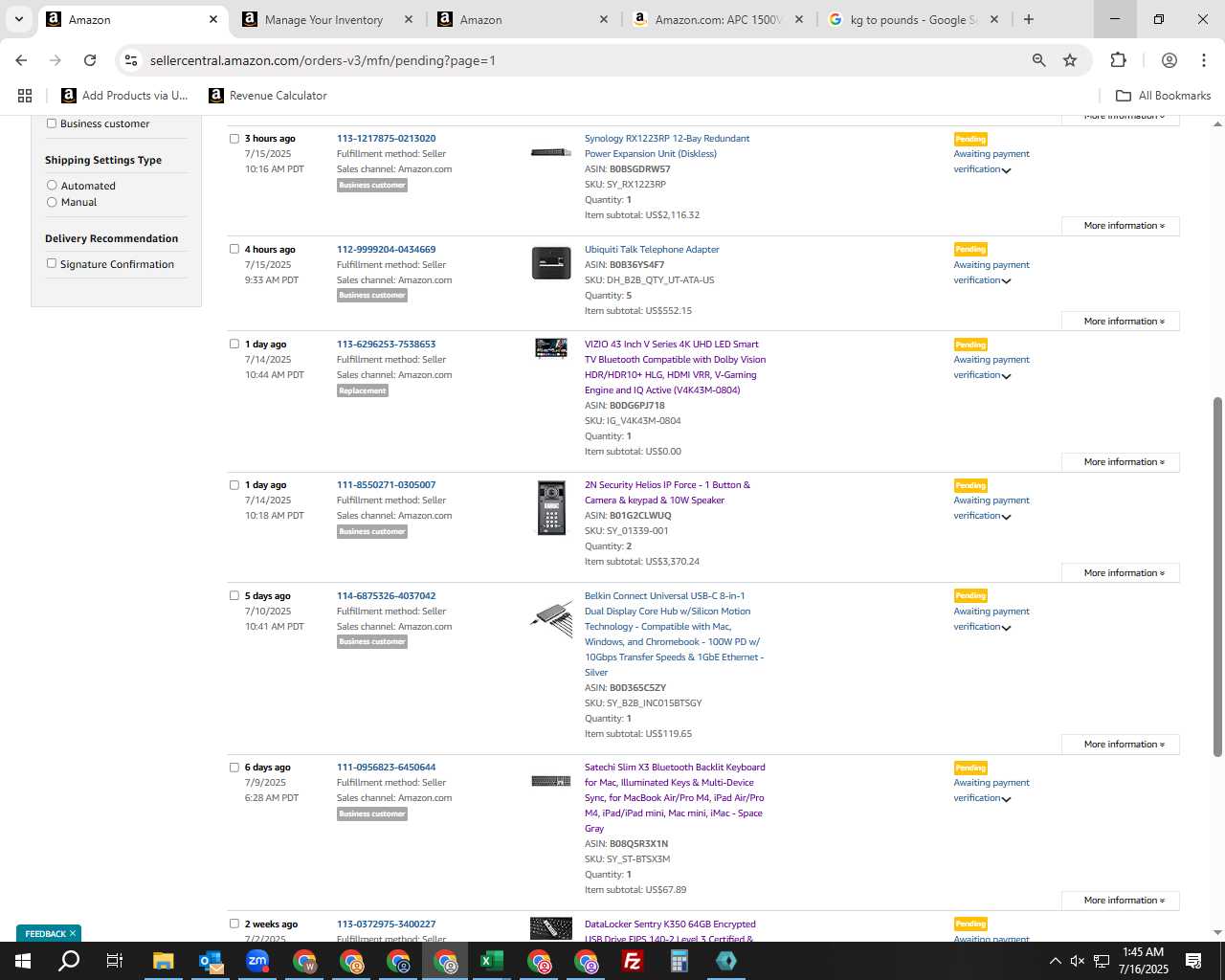
Task: Open Task View on the taskbar
Action: [x=115, y=961]
